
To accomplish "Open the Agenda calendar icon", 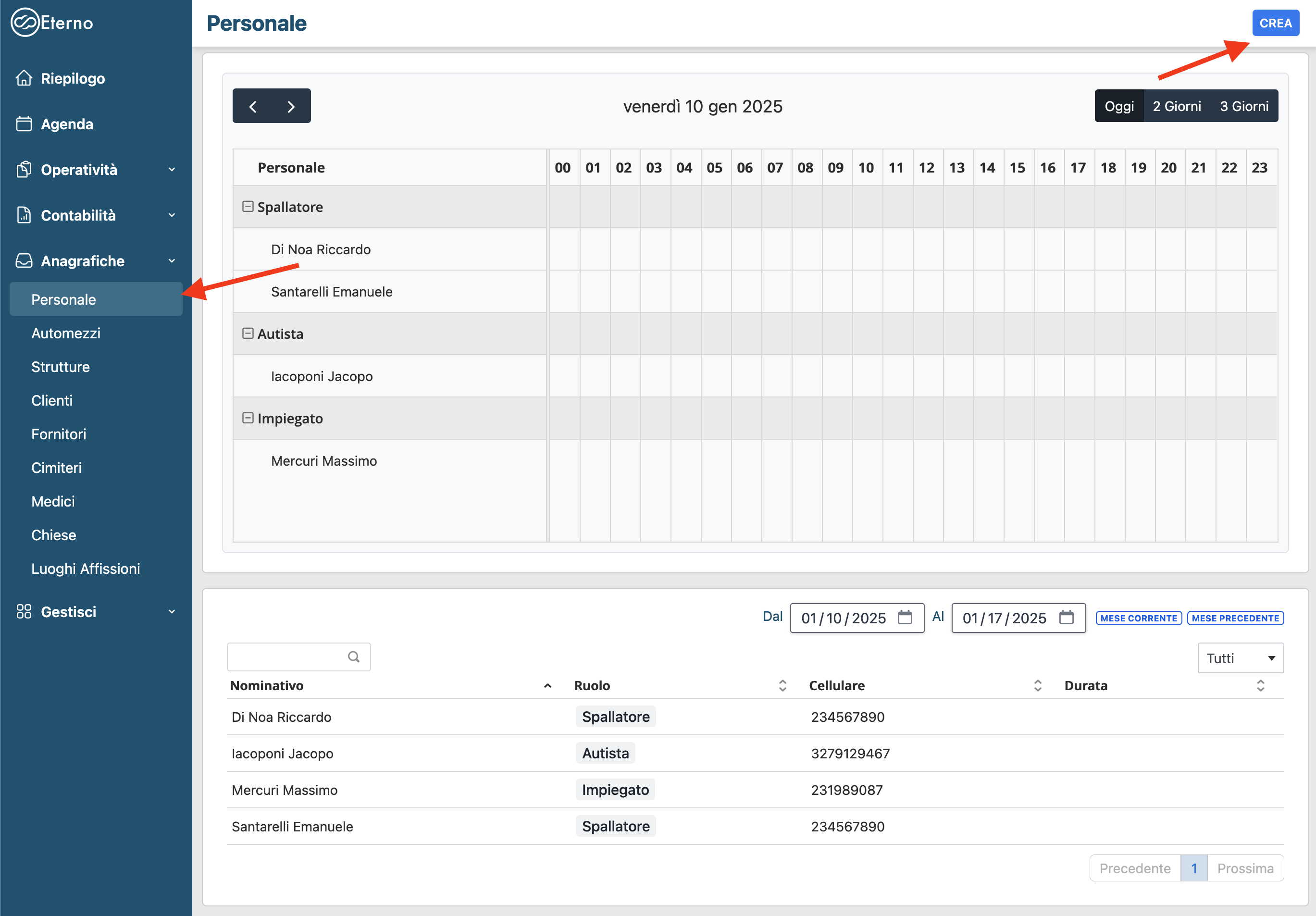I will coord(24,124).
